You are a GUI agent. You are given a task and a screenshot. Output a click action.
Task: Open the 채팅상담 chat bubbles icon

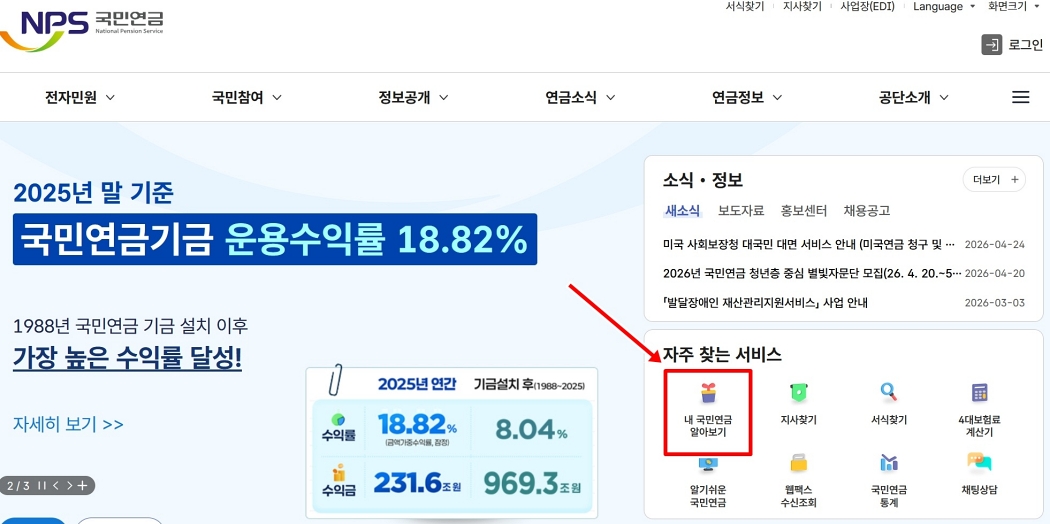point(979,463)
